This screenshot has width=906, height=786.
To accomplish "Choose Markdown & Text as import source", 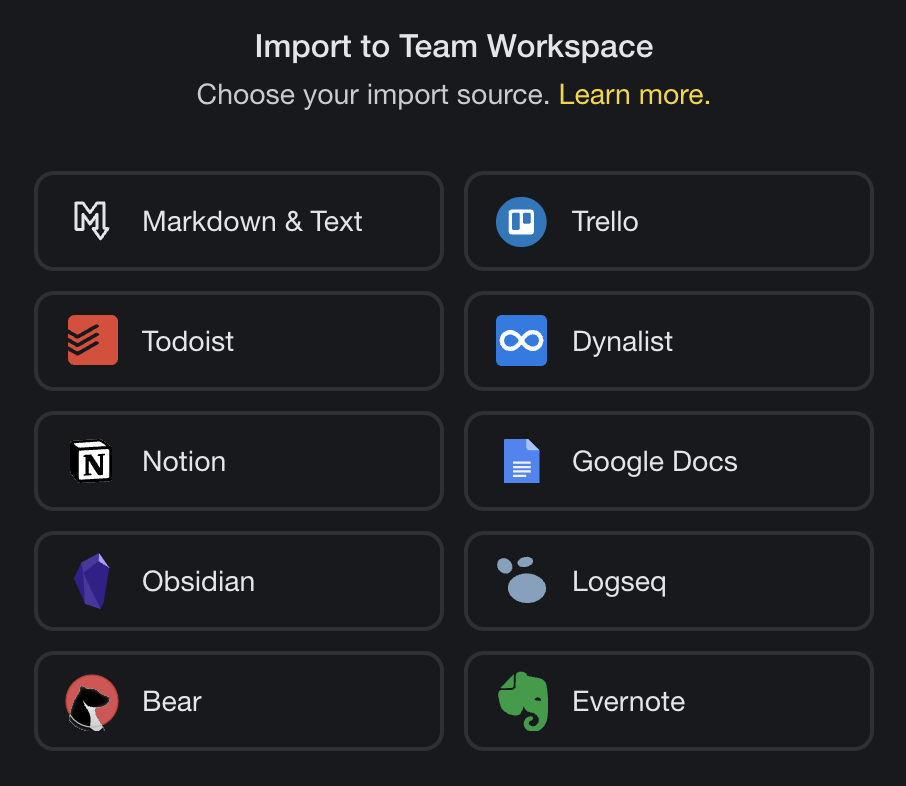I will (252, 221).
